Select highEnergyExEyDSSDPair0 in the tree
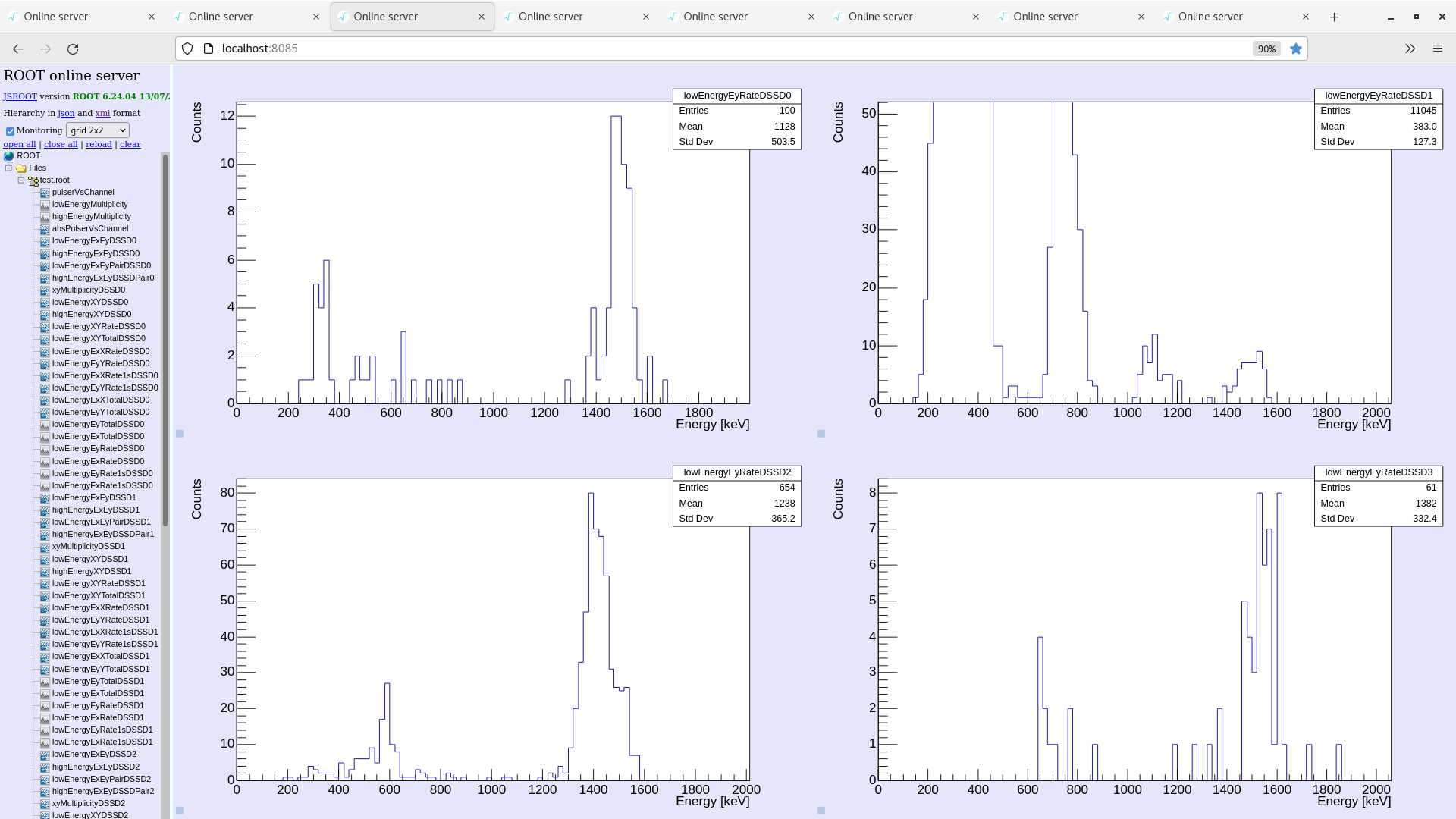The width and height of the screenshot is (1456, 819). 103,278
